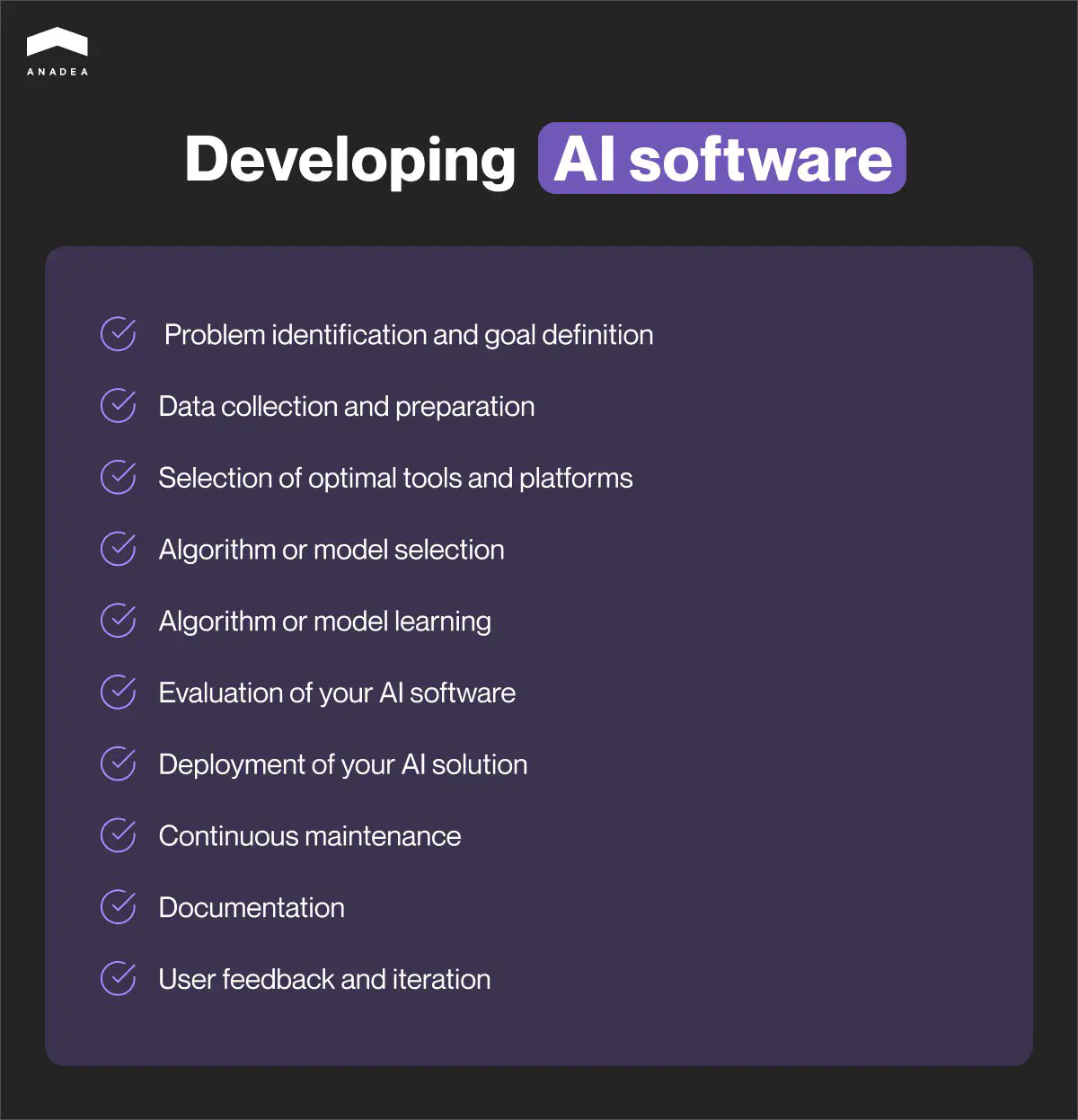Select the Evaluation of your AI software text
This screenshot has height=1120, width=1078.
pos(336,692)
